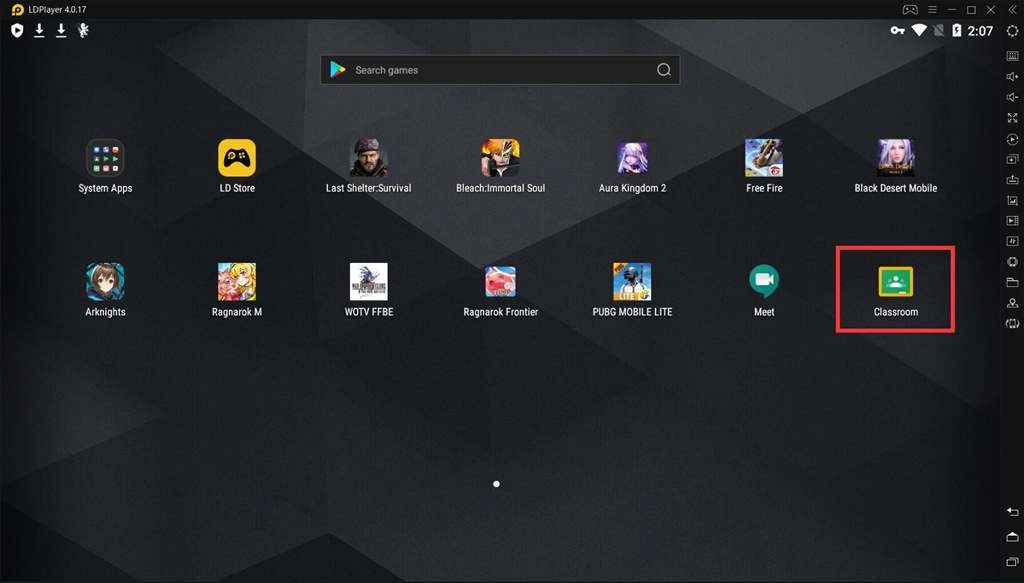Click the Wi-Fi status icon
Image resolution: width=1024 pixels, height=583 pixels.
919,30
